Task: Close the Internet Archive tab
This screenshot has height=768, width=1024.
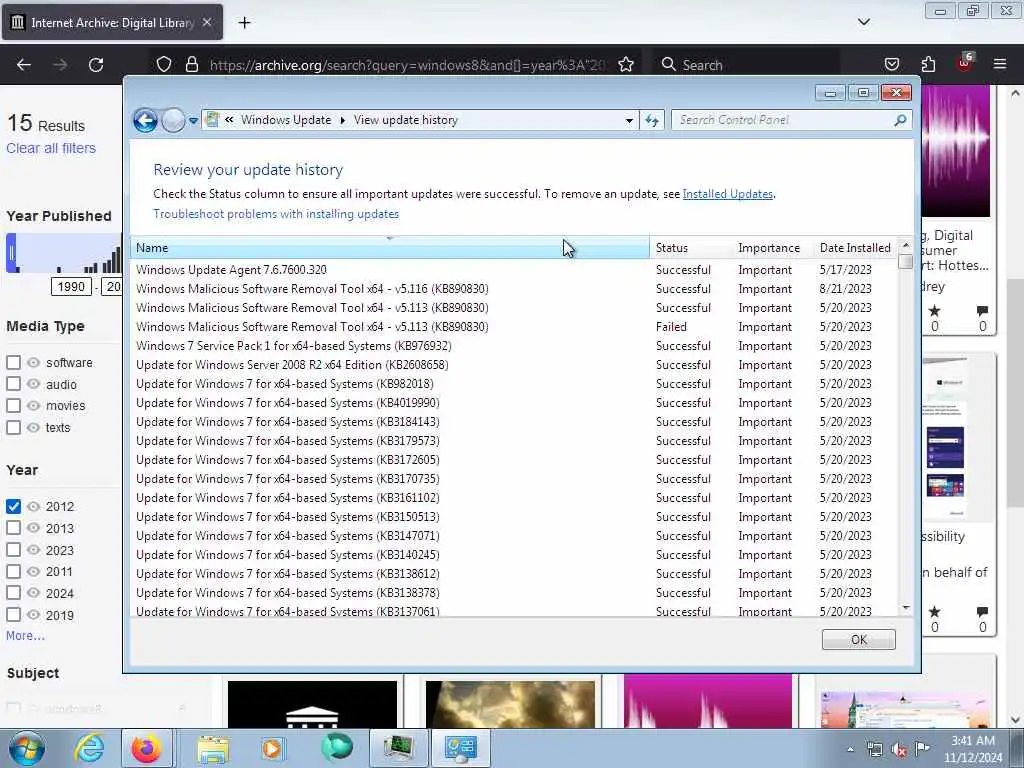Action: 206,22
